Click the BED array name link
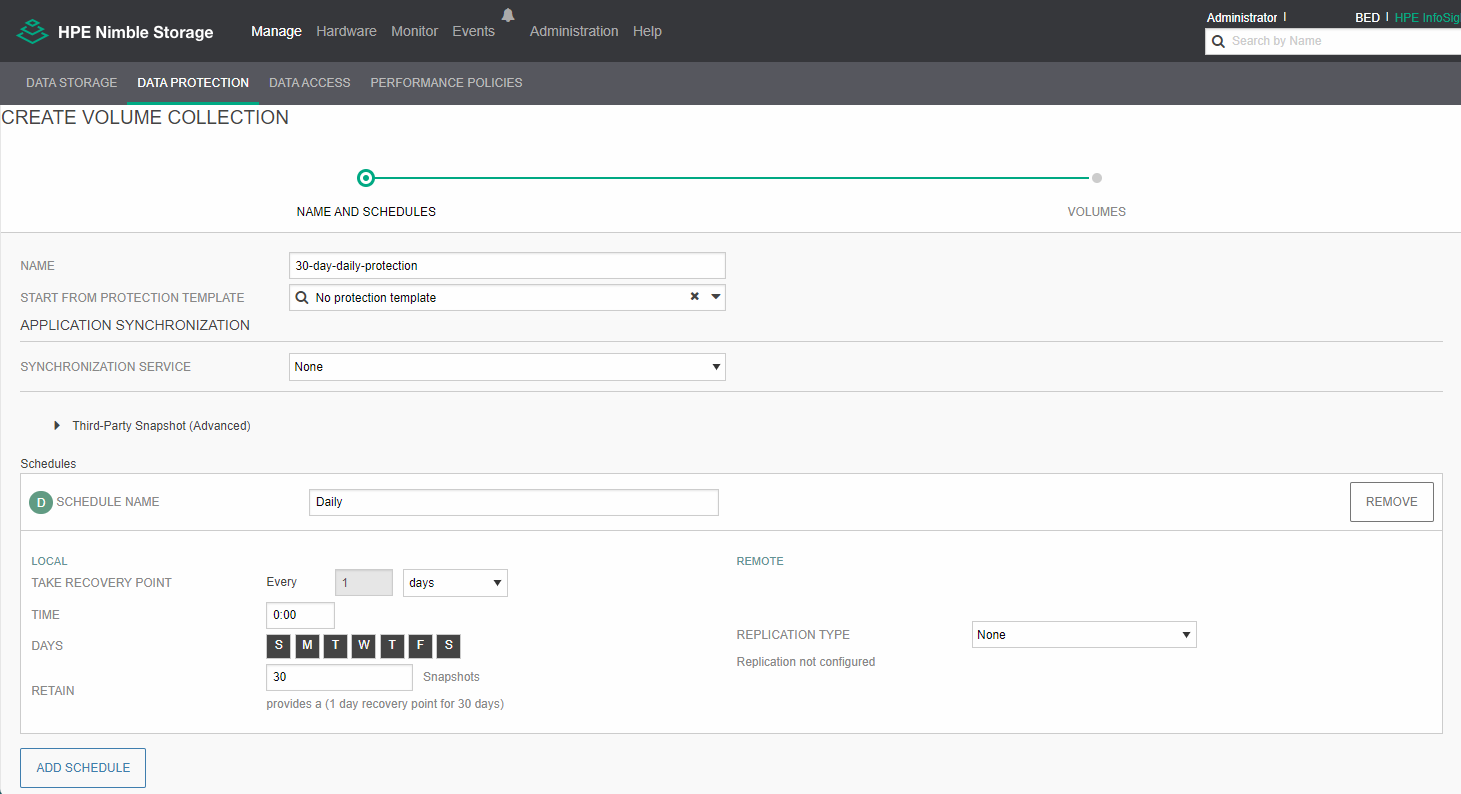Image resolution: width=1461 pixels, height=794 pixels. coord(1367,18)
